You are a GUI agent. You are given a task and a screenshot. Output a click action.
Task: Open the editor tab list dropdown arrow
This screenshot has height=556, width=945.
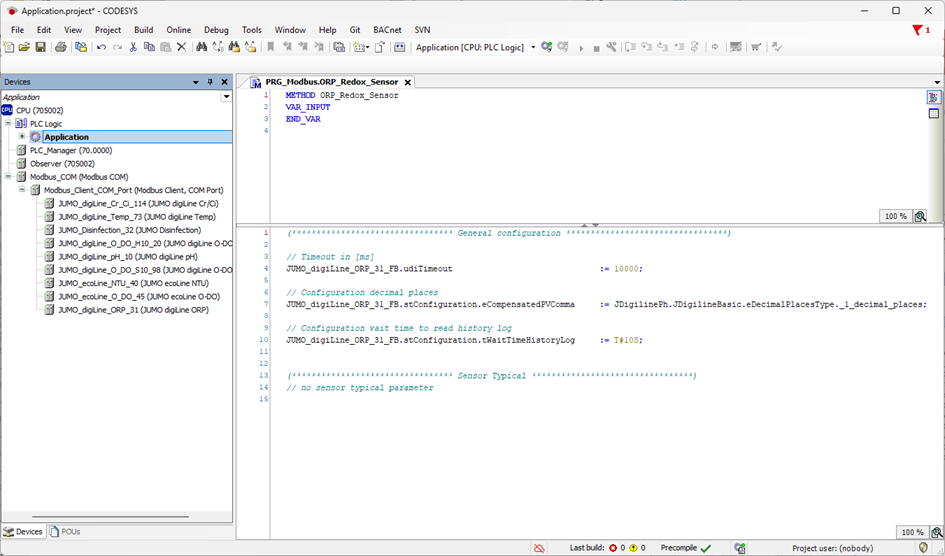pos(937,82)
